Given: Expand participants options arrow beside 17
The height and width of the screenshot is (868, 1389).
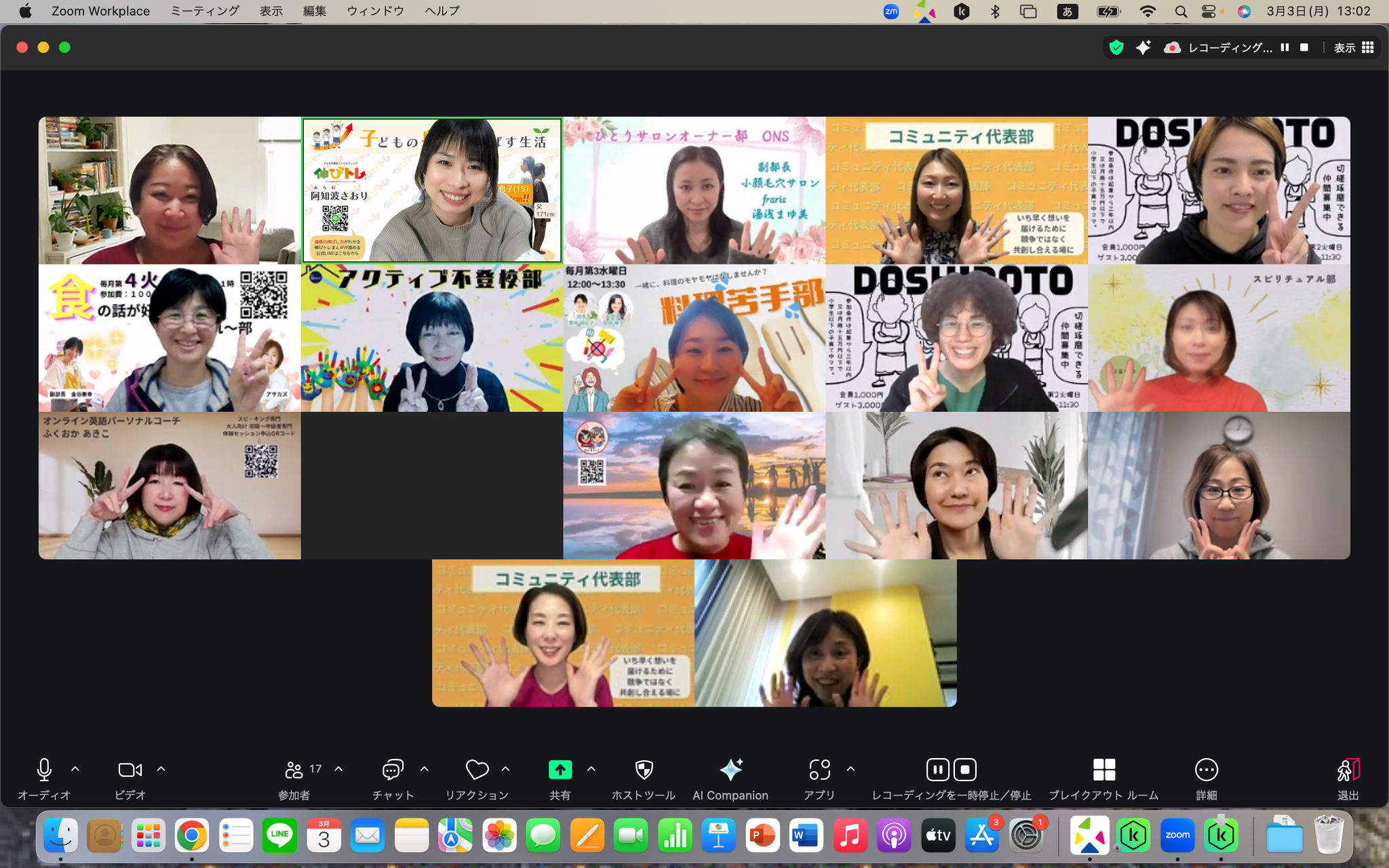Looking at the screenshot, I should 339,769.
